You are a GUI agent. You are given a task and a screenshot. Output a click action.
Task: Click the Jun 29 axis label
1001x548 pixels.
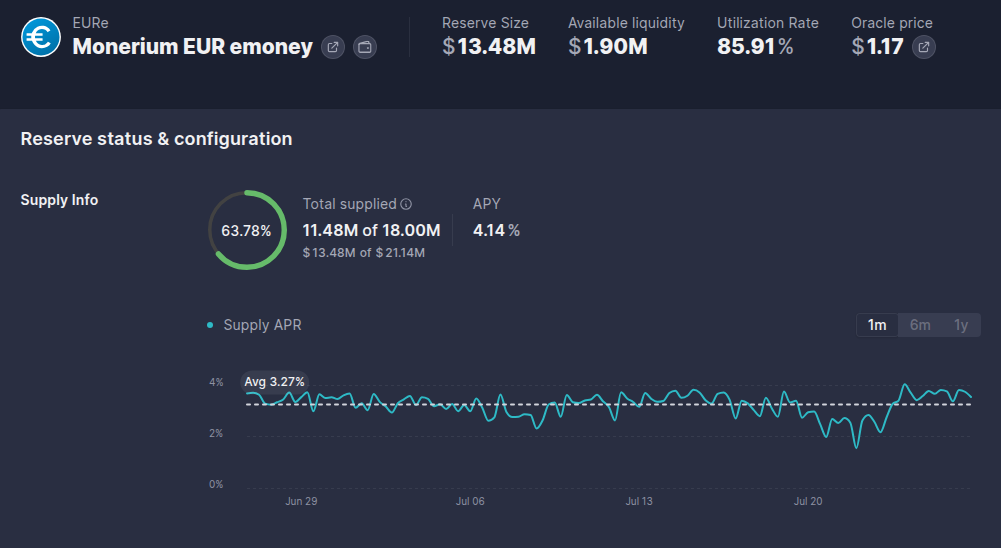click(x=301, y=501)
